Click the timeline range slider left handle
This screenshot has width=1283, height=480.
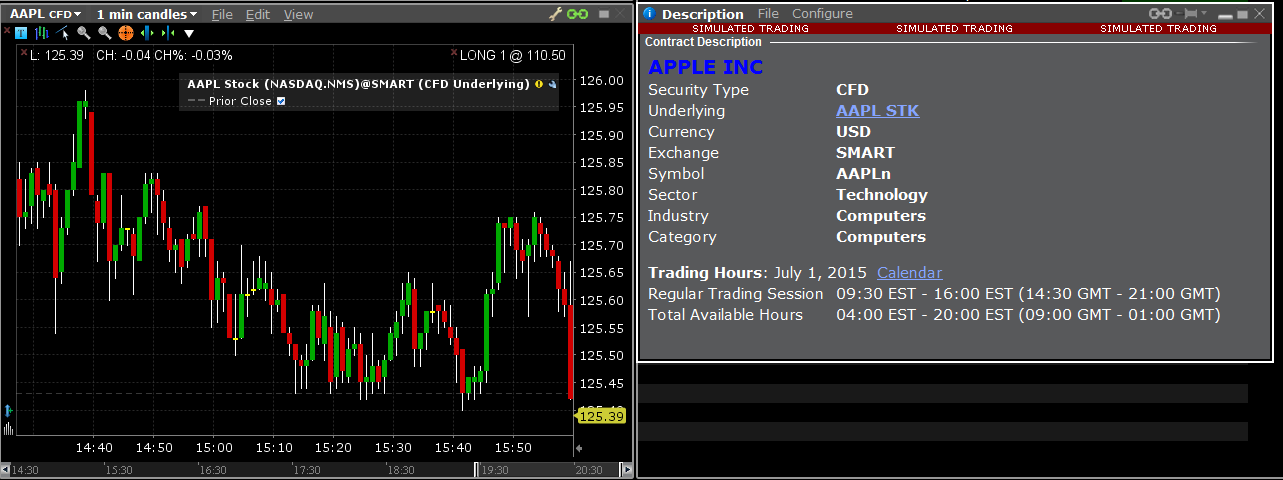(x=477, y=469)
